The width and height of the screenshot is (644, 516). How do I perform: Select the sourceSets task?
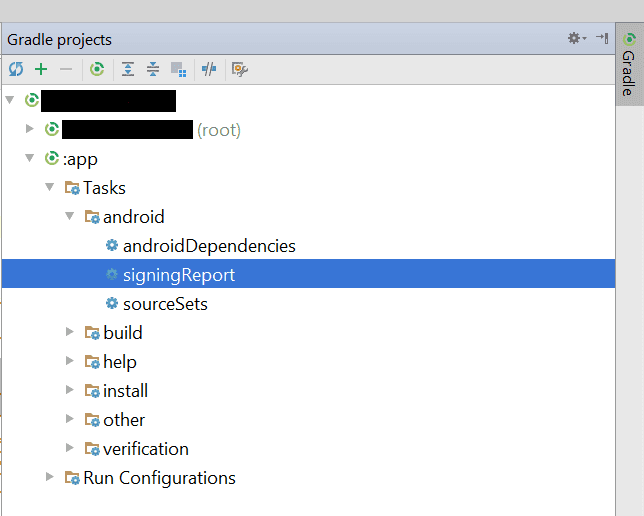point(164,303)
